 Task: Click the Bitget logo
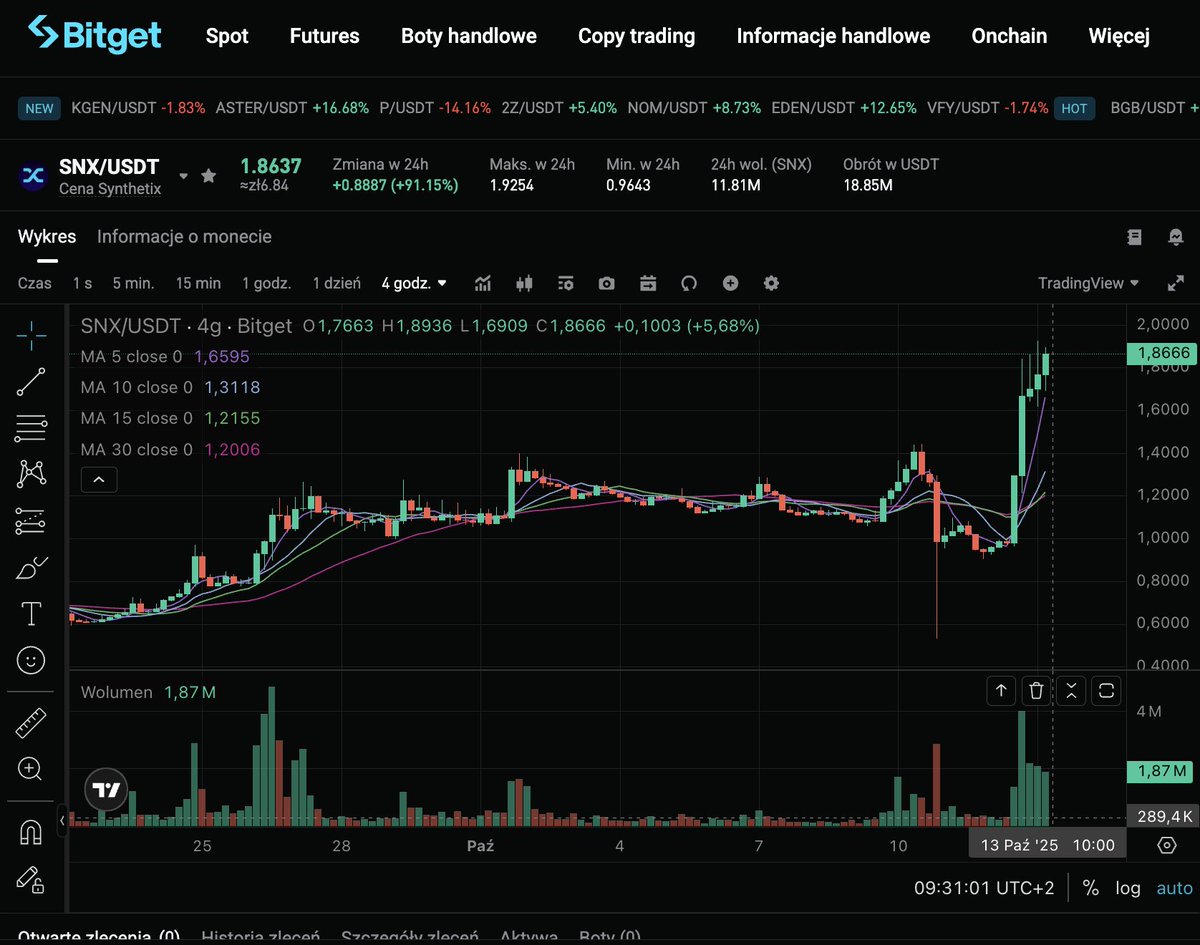tap(95, 35)
